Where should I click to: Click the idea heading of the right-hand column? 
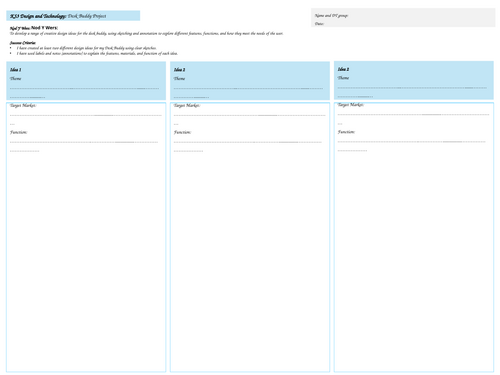click(343, 69)
